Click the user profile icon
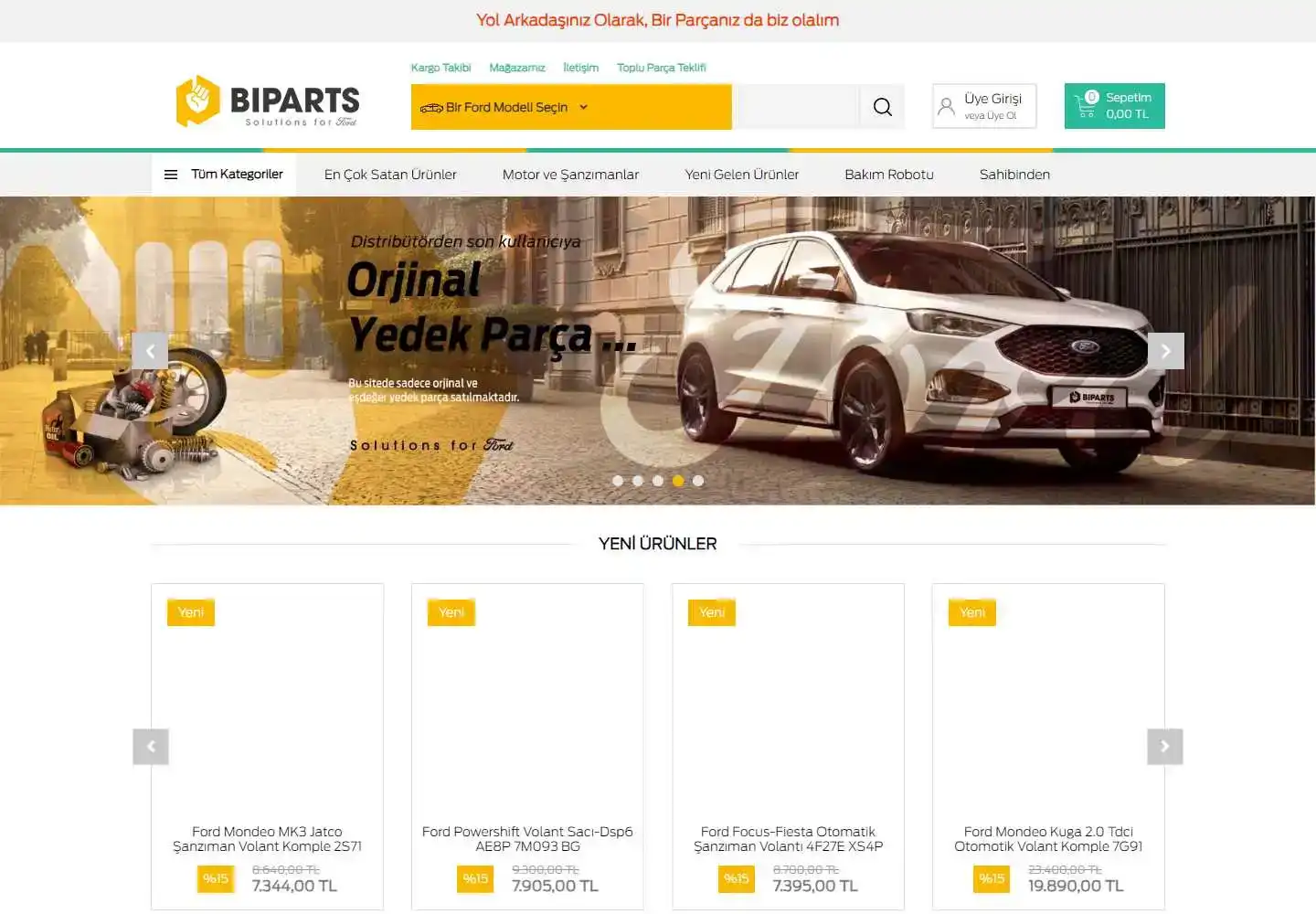This screenshot has width=1316, height=914. point(947,107)
